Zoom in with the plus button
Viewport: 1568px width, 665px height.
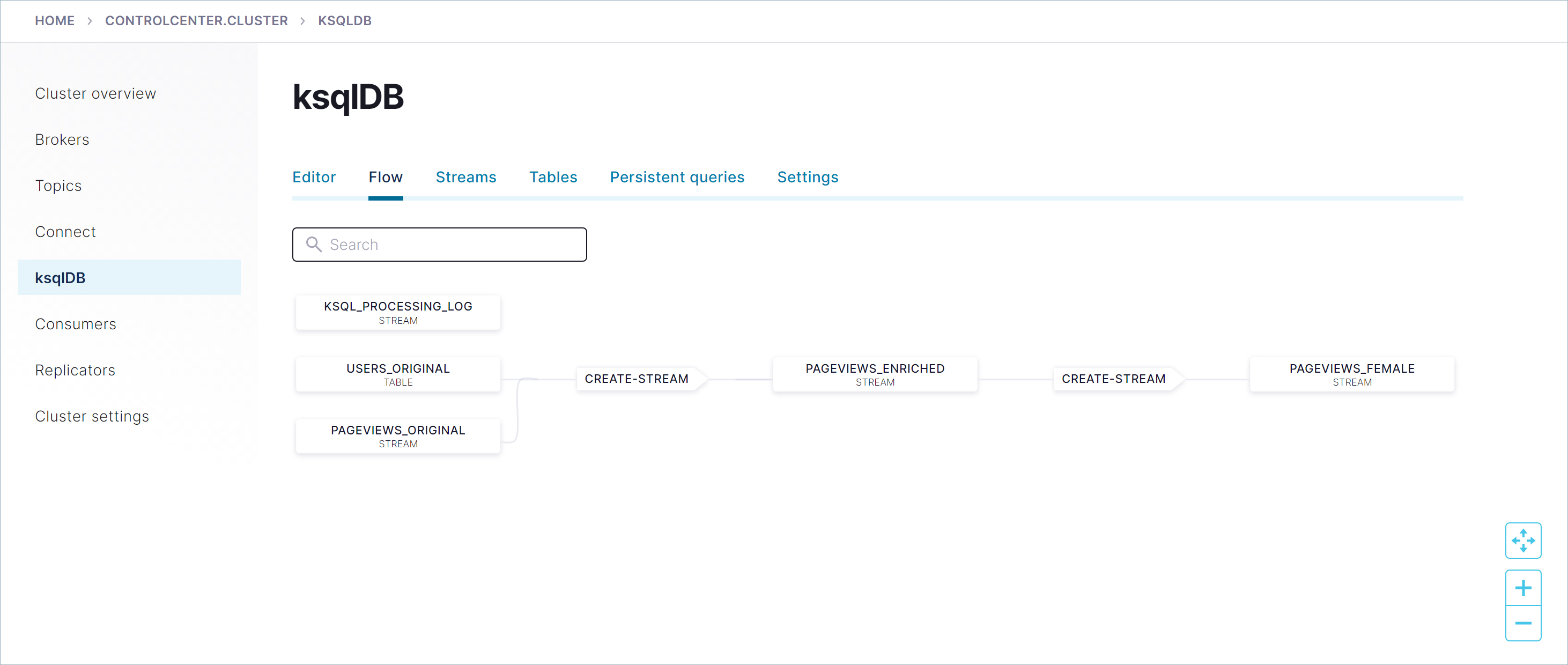pos(1522,587)
